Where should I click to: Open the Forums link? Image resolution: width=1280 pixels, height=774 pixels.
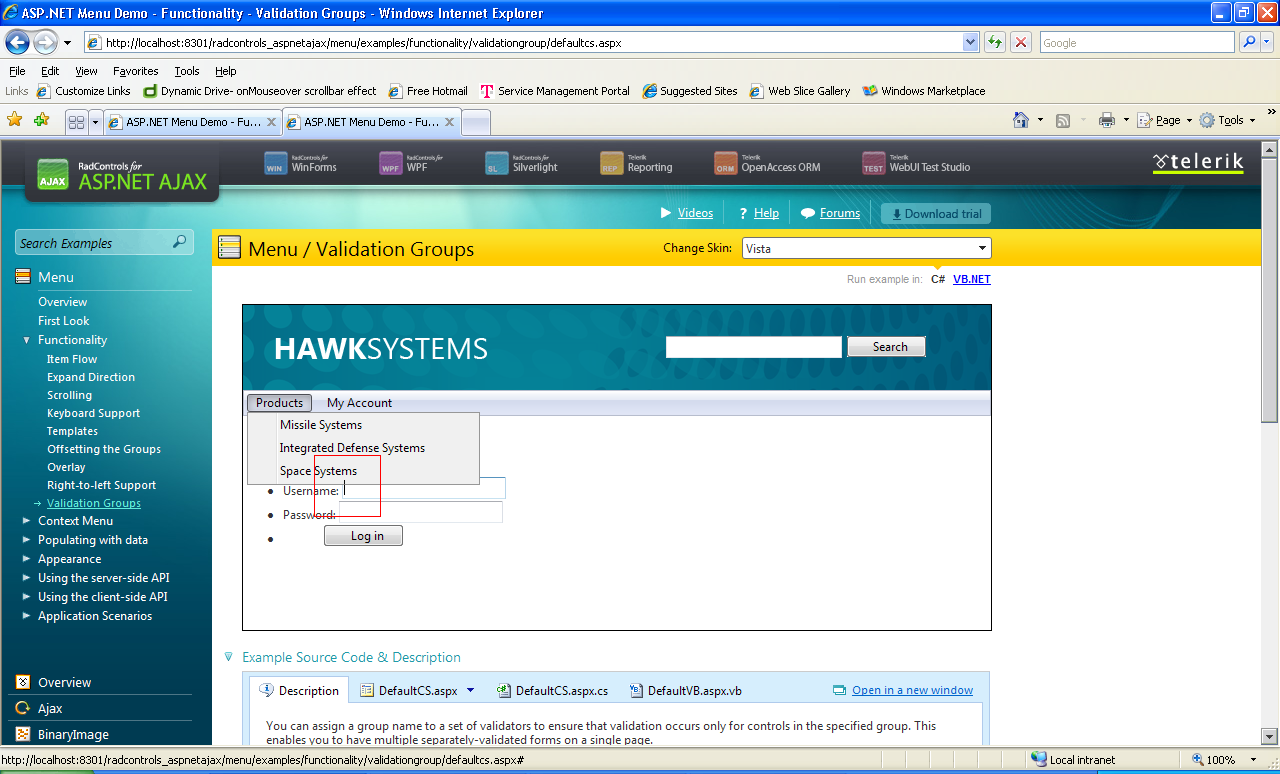click(x=839, y=213)
